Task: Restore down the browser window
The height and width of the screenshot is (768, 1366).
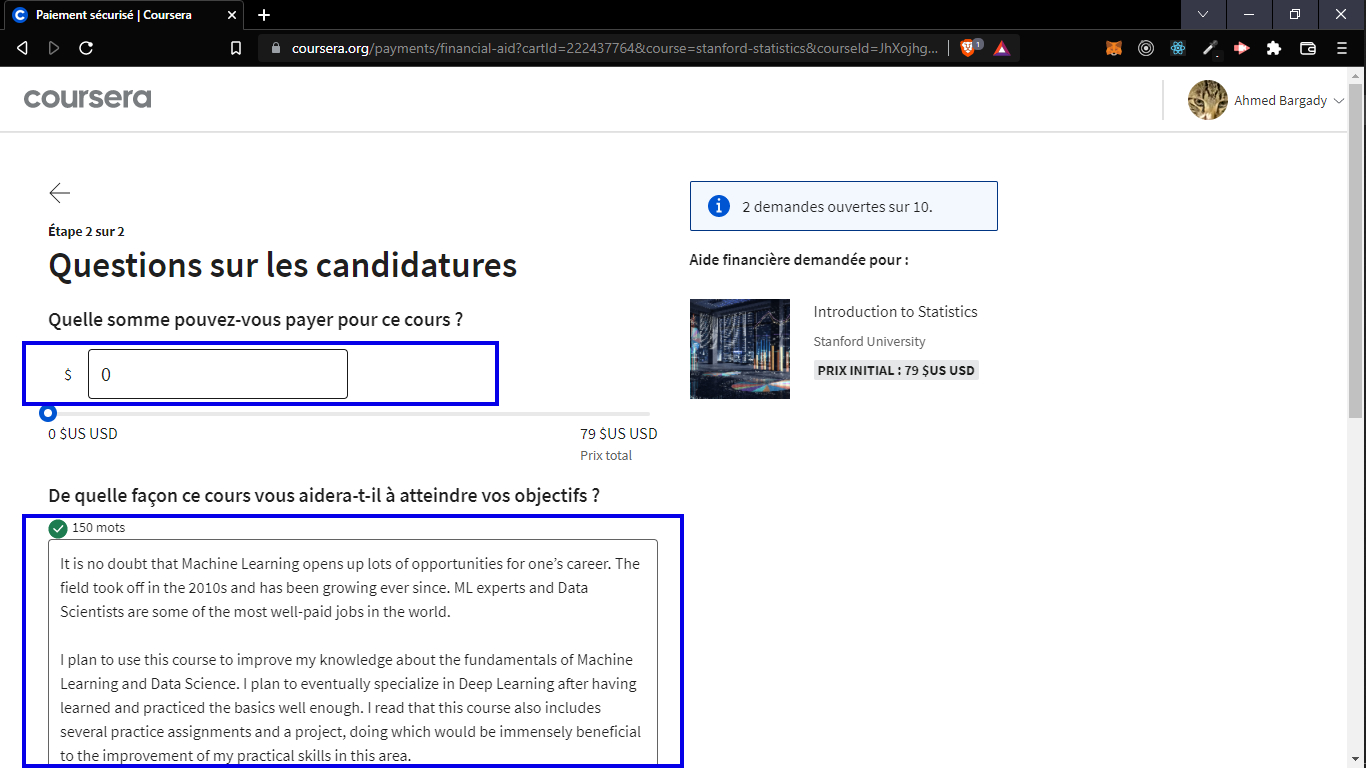Action: (1295, 14)
